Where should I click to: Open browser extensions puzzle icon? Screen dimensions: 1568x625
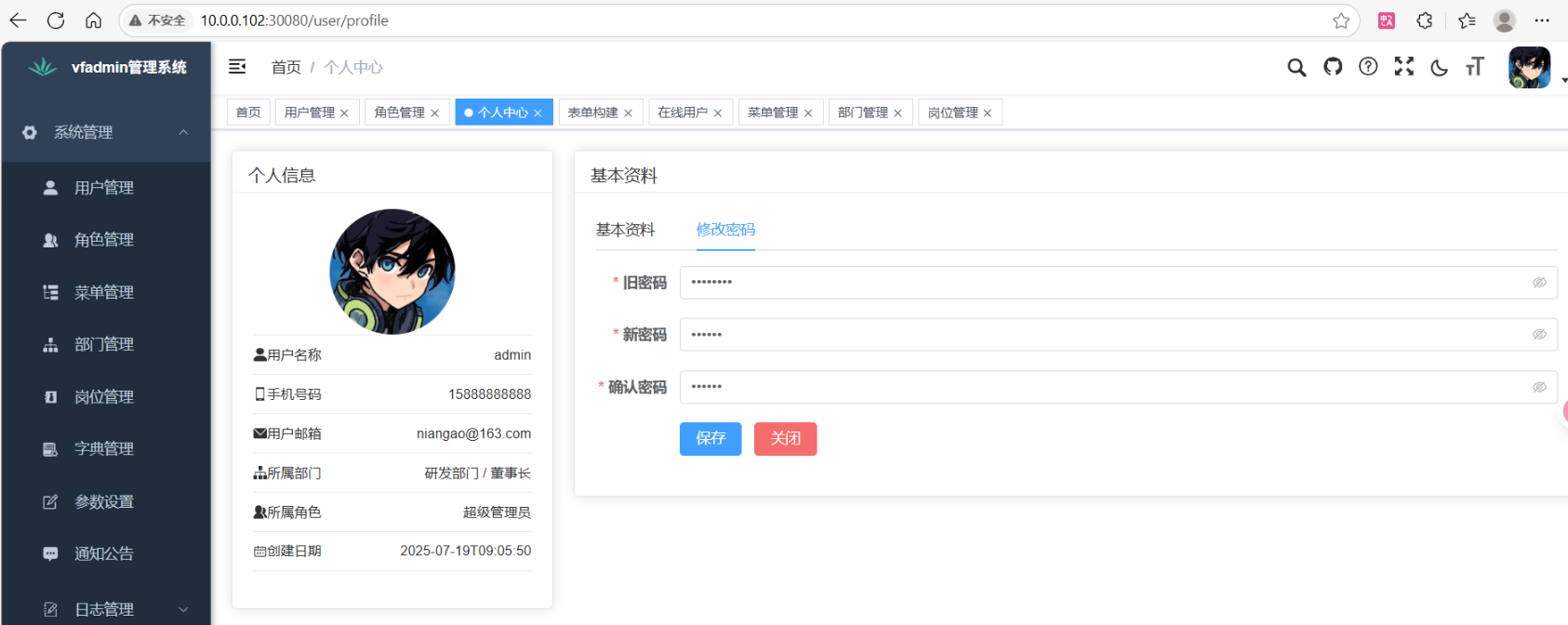(x=1424, y=20)
